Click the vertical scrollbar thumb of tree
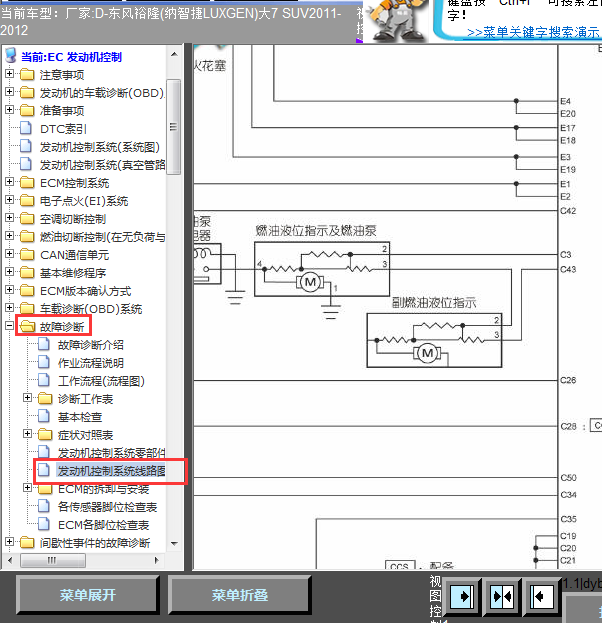This screenshot has height=623, width=602. coord(173,127)
